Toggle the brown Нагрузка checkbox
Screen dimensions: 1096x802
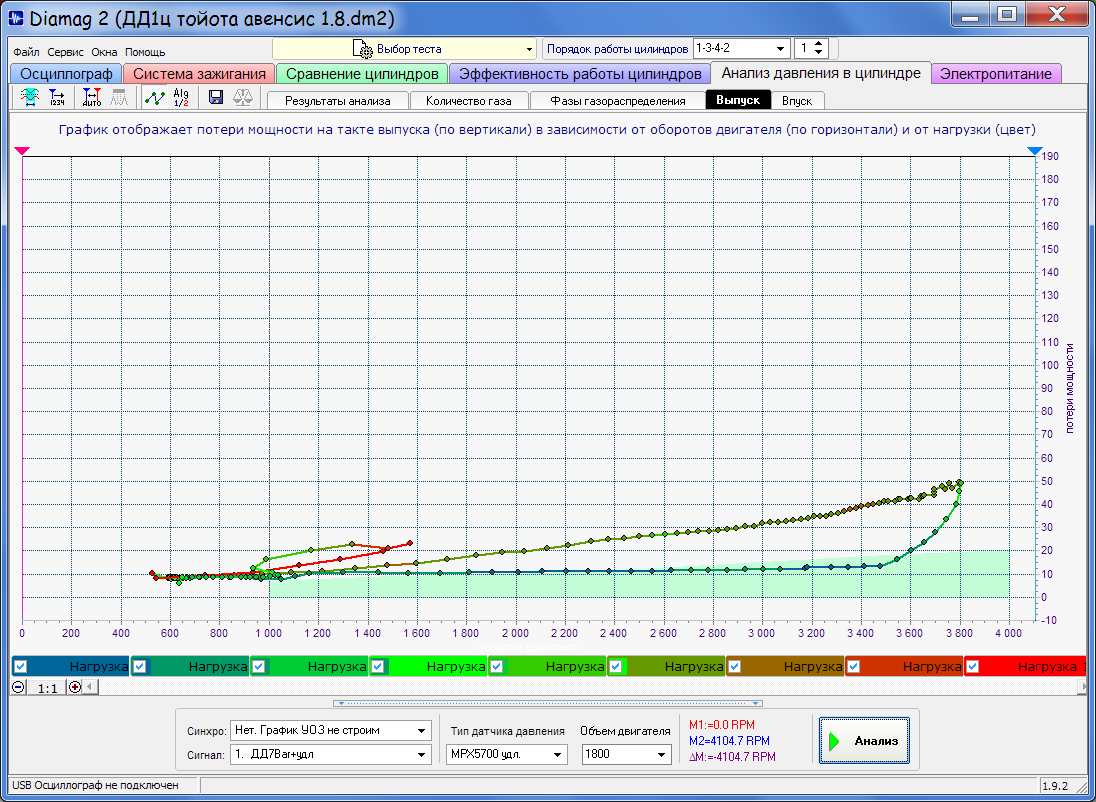734,666
